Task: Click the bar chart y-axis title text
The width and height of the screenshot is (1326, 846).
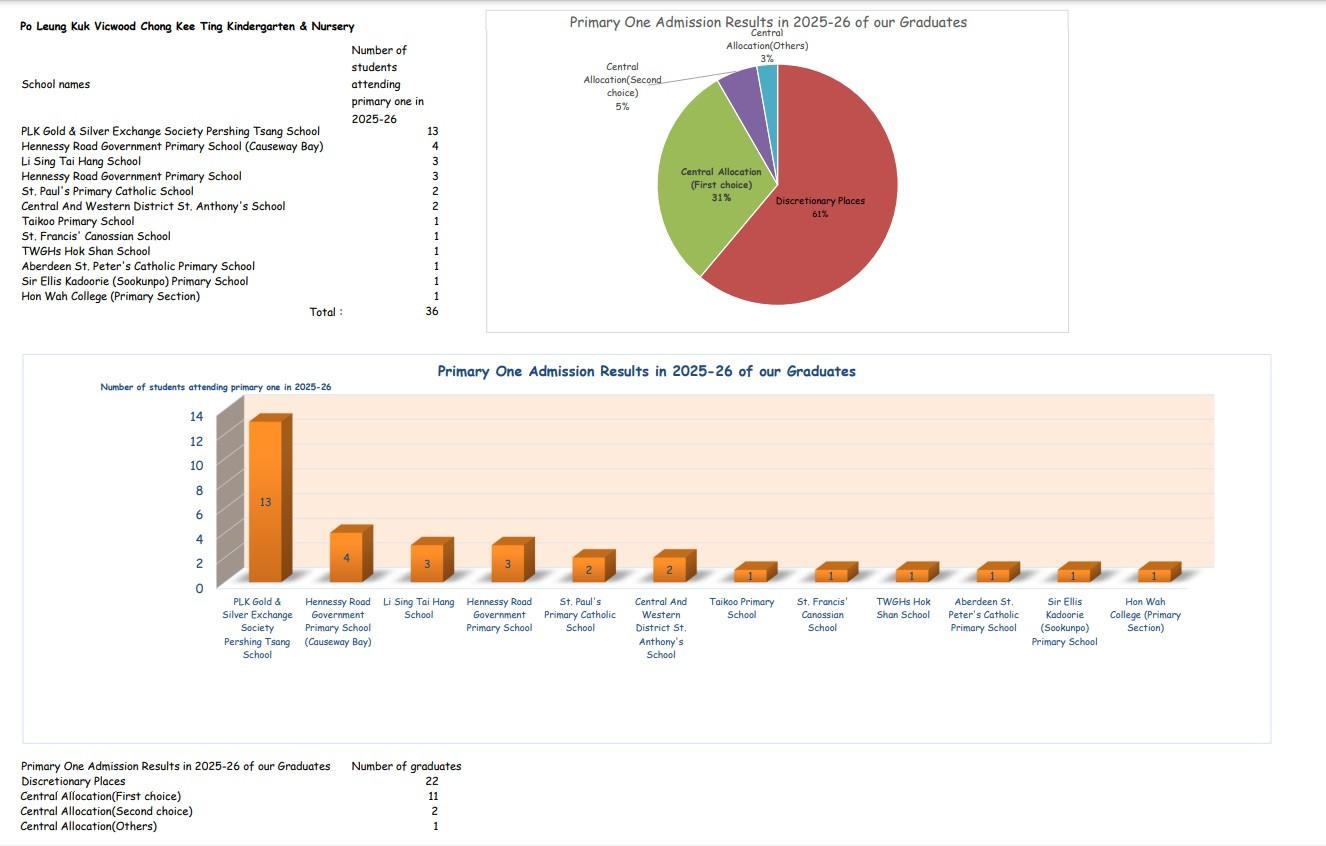Action: [216, 387]
